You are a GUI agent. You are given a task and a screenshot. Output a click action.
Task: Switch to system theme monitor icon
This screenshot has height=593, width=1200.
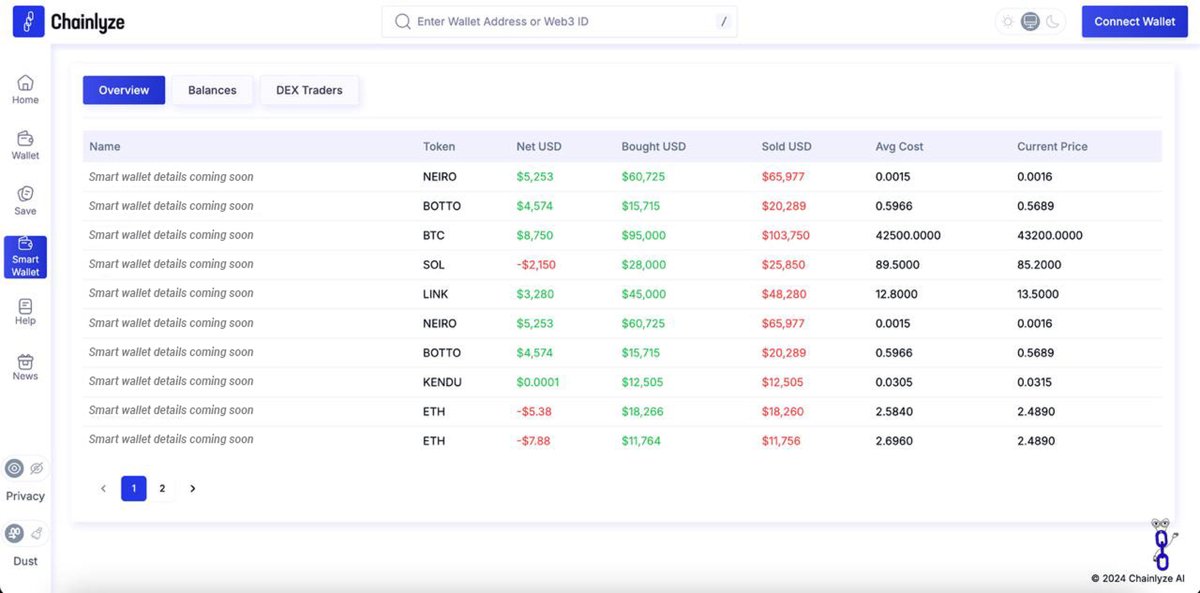click(1030, 21)
